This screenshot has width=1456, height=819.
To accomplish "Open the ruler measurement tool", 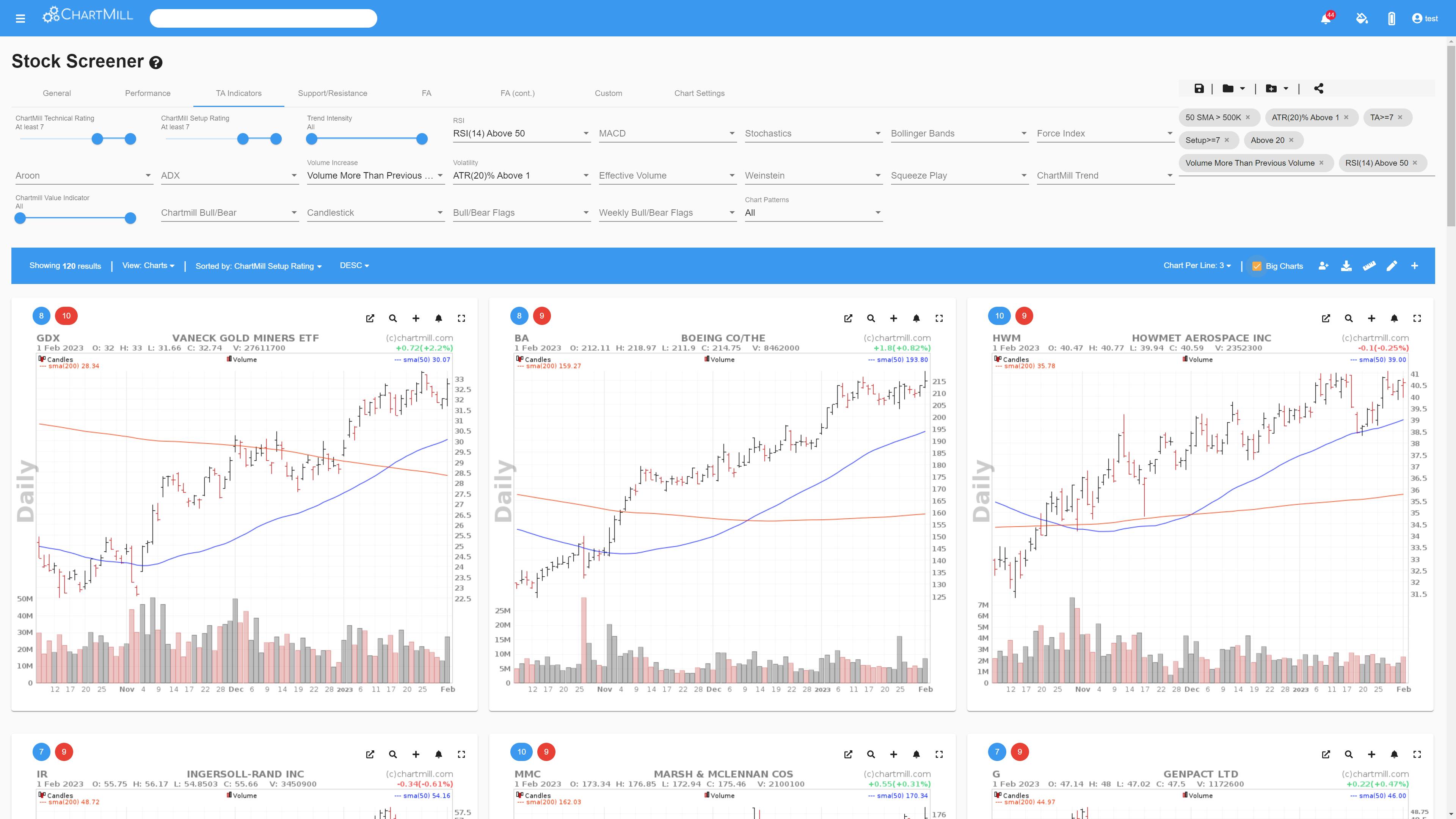I will (x=1369, y=266).
